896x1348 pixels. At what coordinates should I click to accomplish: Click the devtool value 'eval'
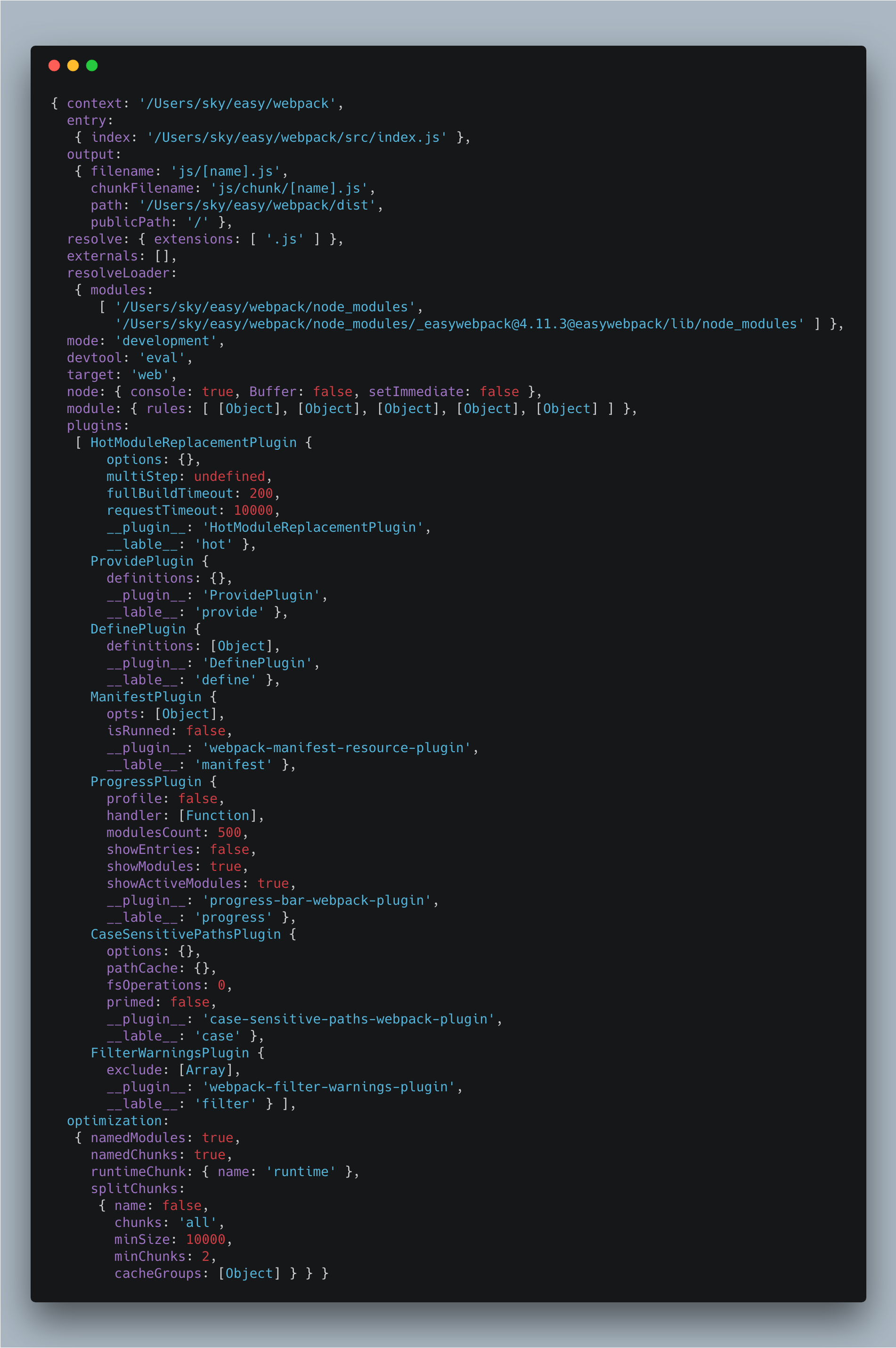pyautogui.click(x=162, y=357)
